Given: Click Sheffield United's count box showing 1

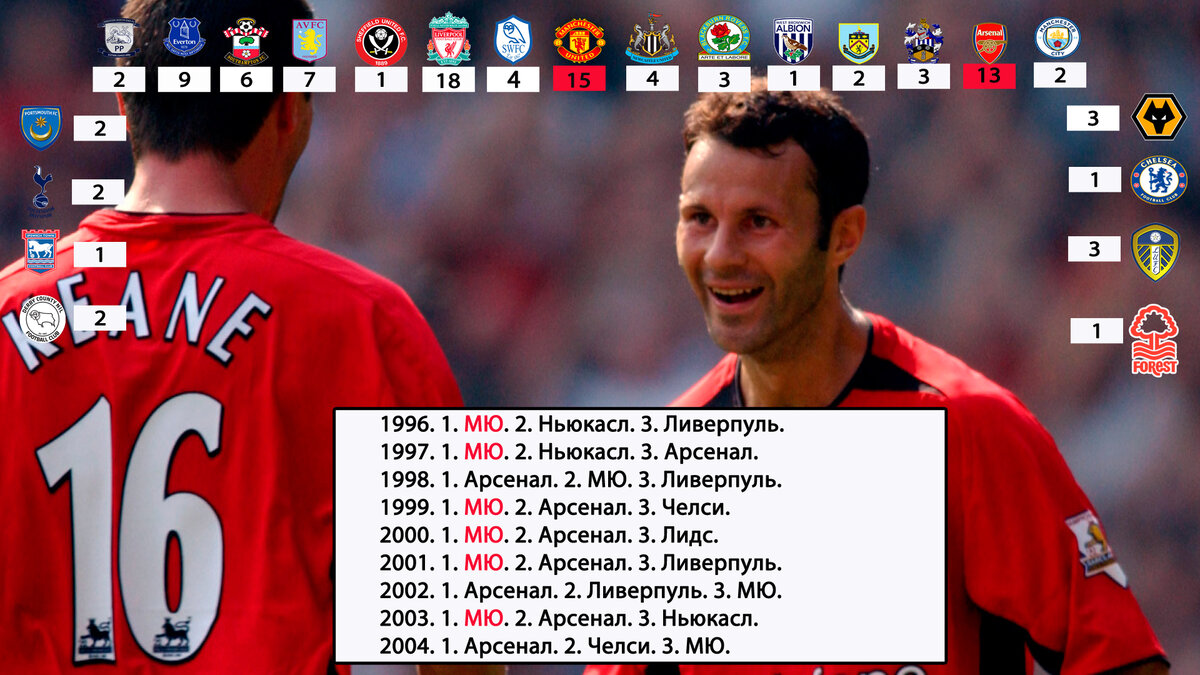Looking at the screenshot, I should (x=381, y=79).
